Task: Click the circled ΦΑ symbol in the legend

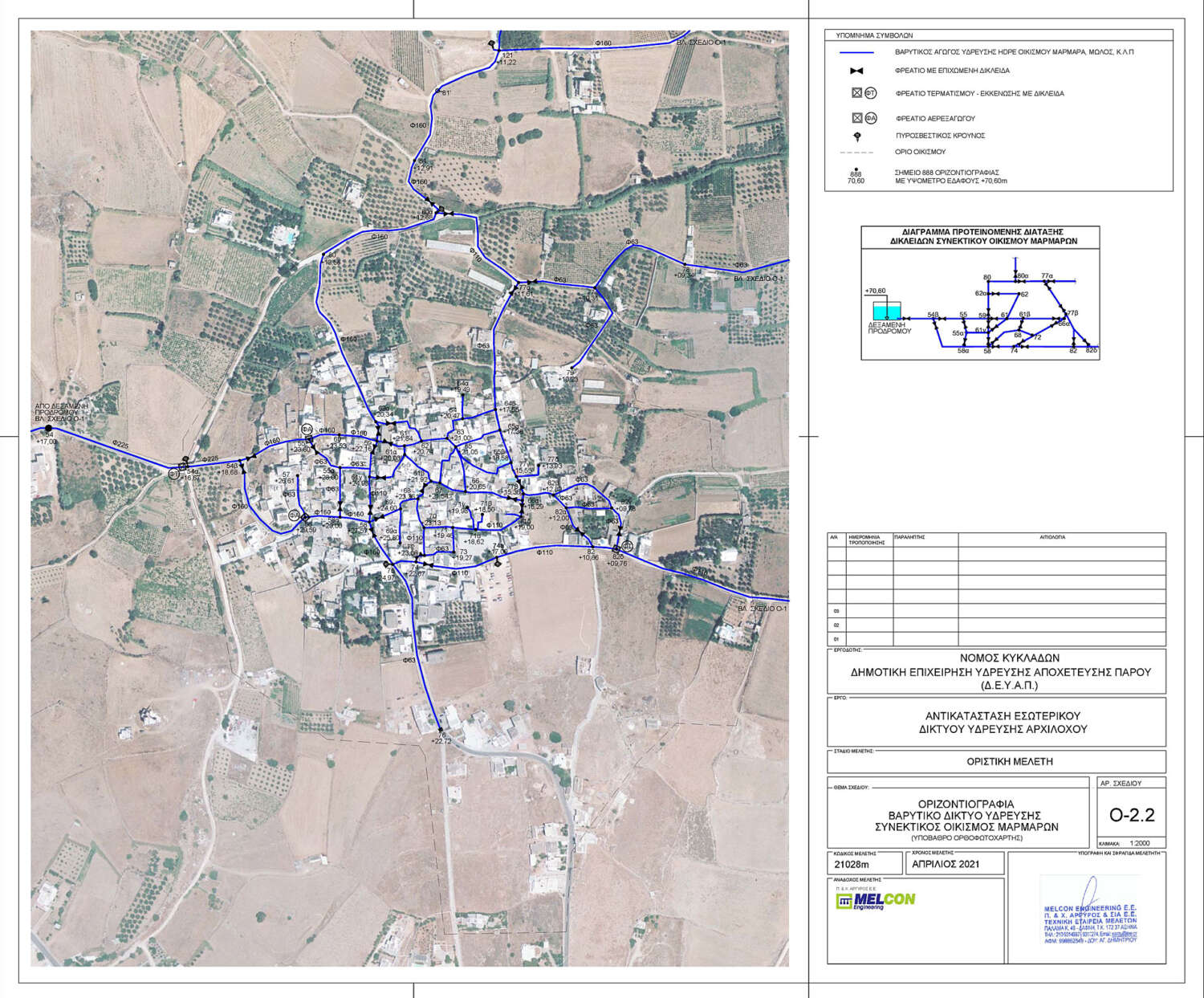Action: pyautogui.click(x=871, y=118)
